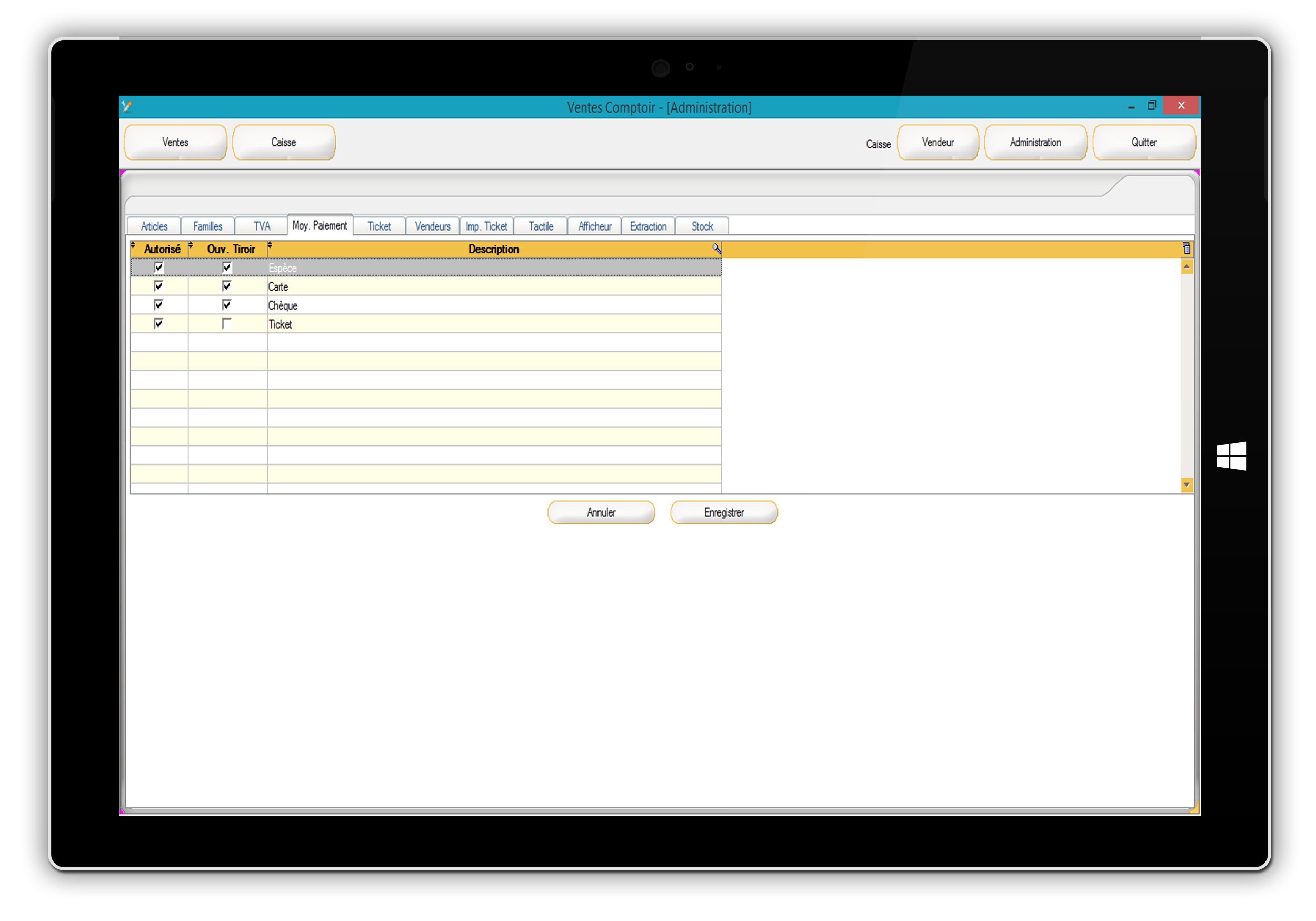Open the Vendeurs tab
Image resolution: width=1316 pixels, height=921 pixels.
433,226
